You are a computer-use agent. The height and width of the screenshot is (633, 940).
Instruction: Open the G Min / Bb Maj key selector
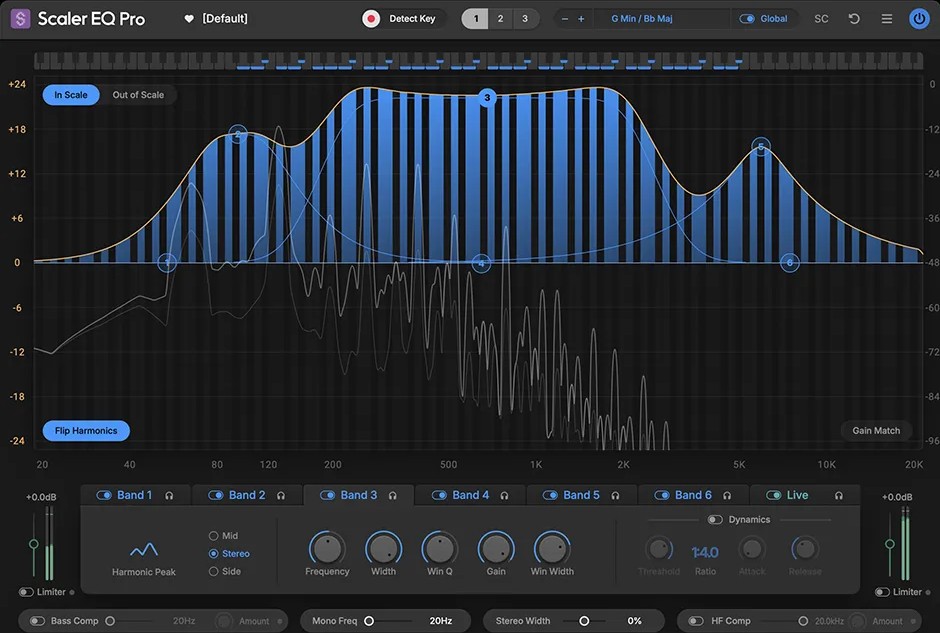(641, 19)
